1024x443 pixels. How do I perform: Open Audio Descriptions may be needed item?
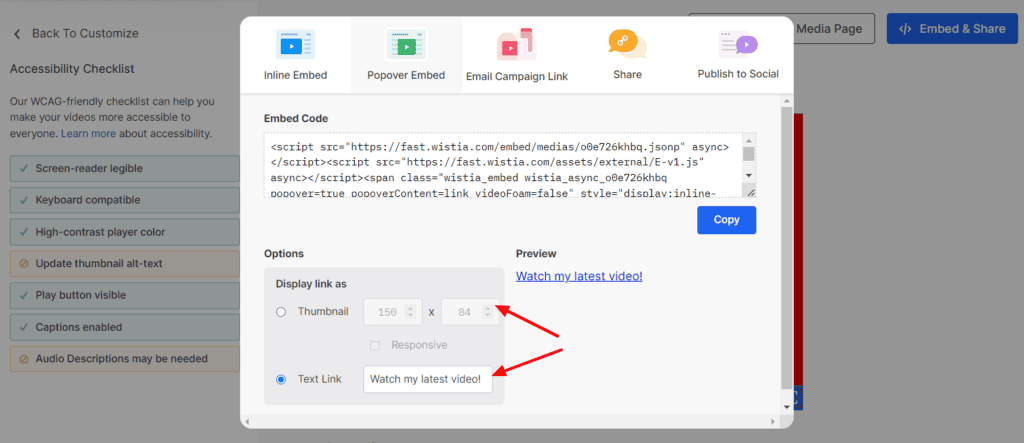[125, 359]
